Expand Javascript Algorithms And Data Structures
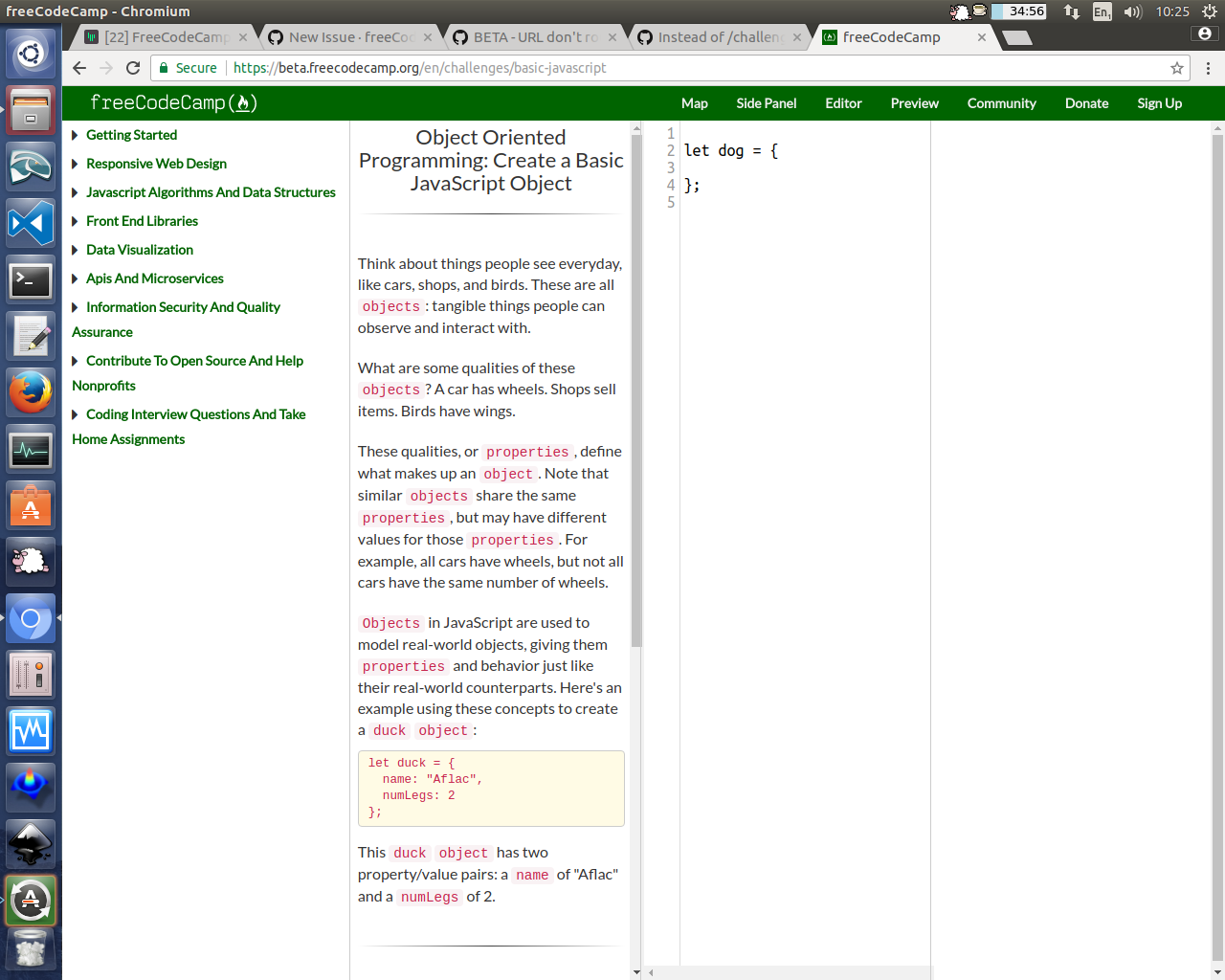This screenshot has width=1225, height=980. click(211, 192)
